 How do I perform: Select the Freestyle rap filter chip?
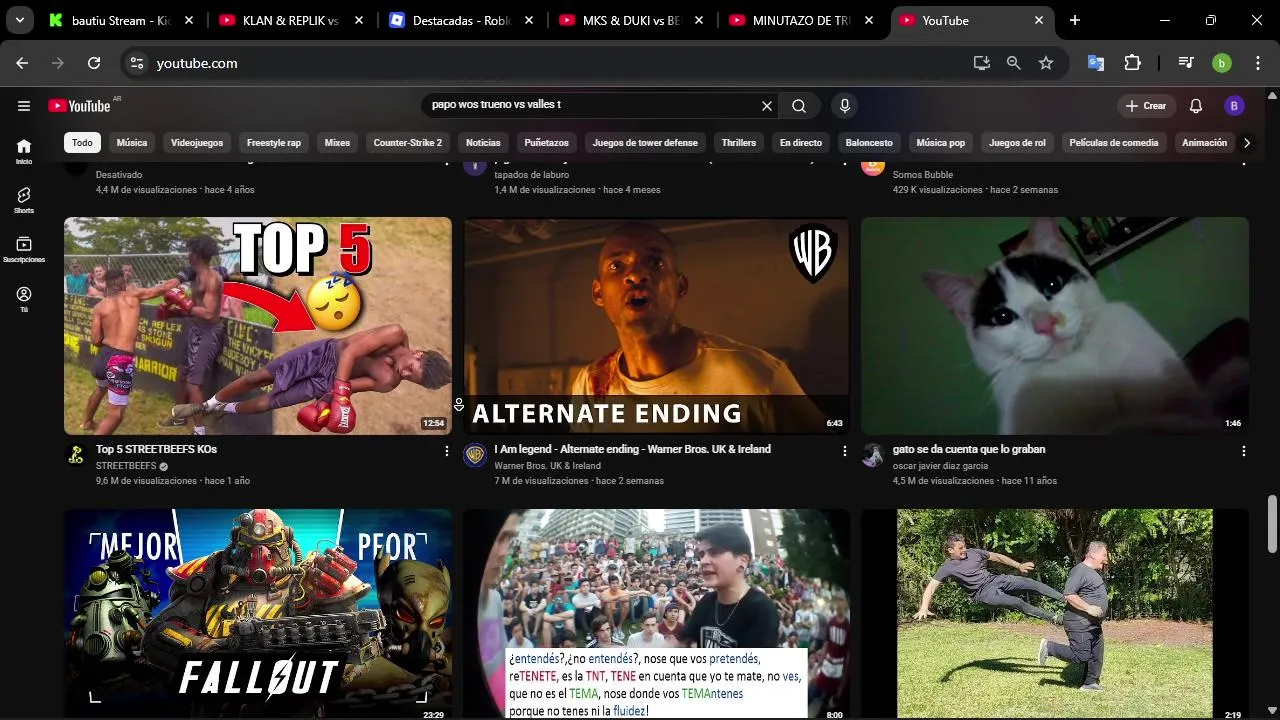click(274, 143)
